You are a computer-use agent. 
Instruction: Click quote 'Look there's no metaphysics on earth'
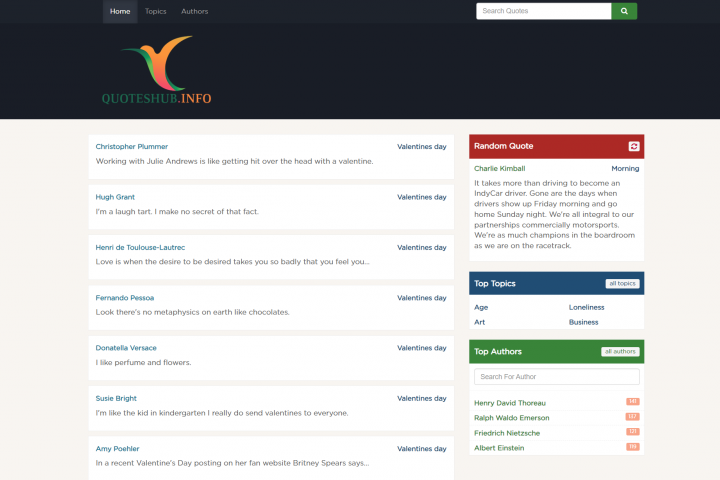[x=192, y=312]
